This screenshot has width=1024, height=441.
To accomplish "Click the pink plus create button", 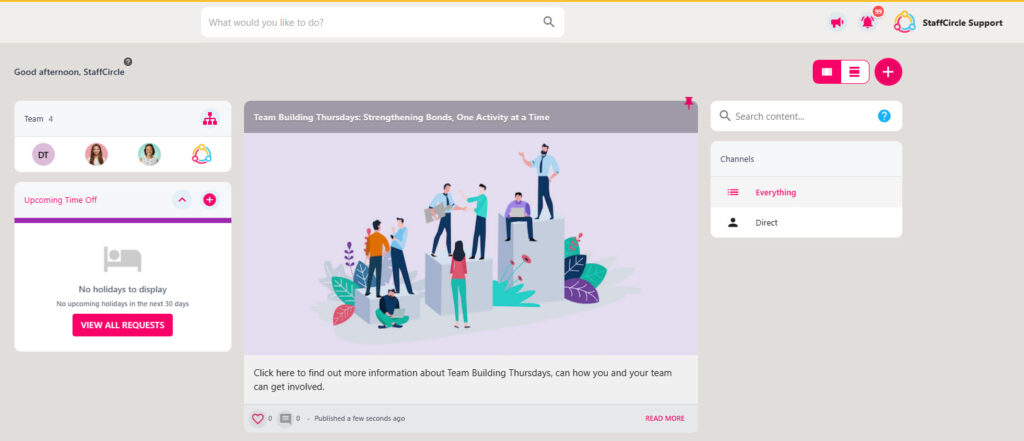I will 888,72.
